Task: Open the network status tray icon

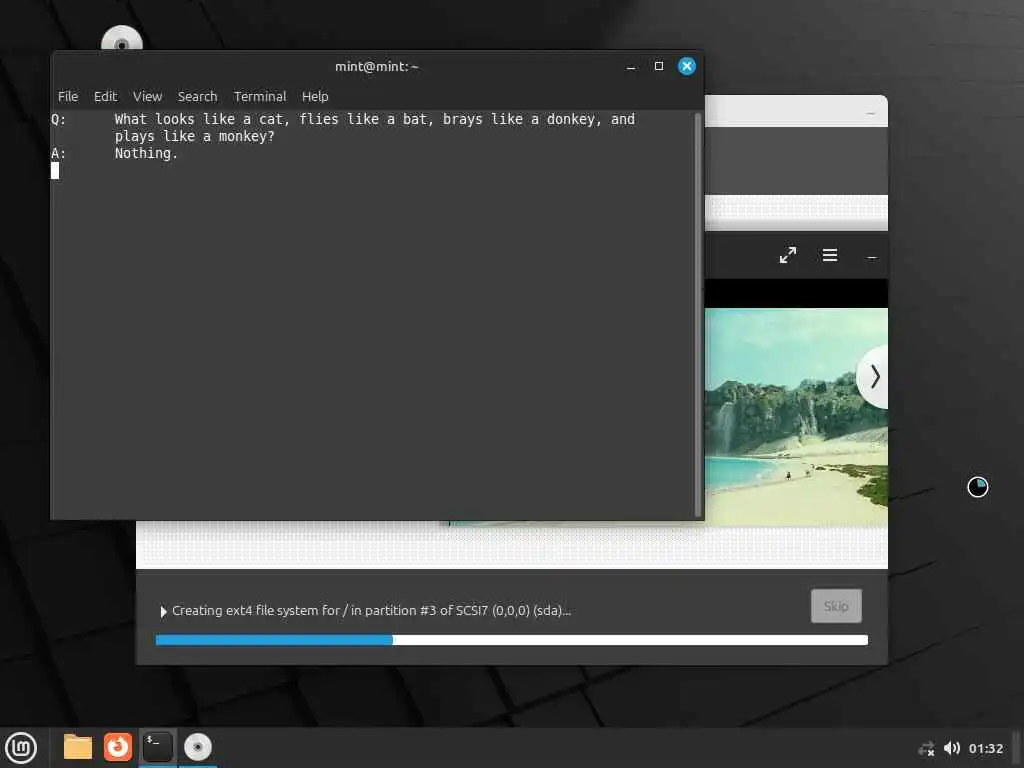Action: pos(926,748)
